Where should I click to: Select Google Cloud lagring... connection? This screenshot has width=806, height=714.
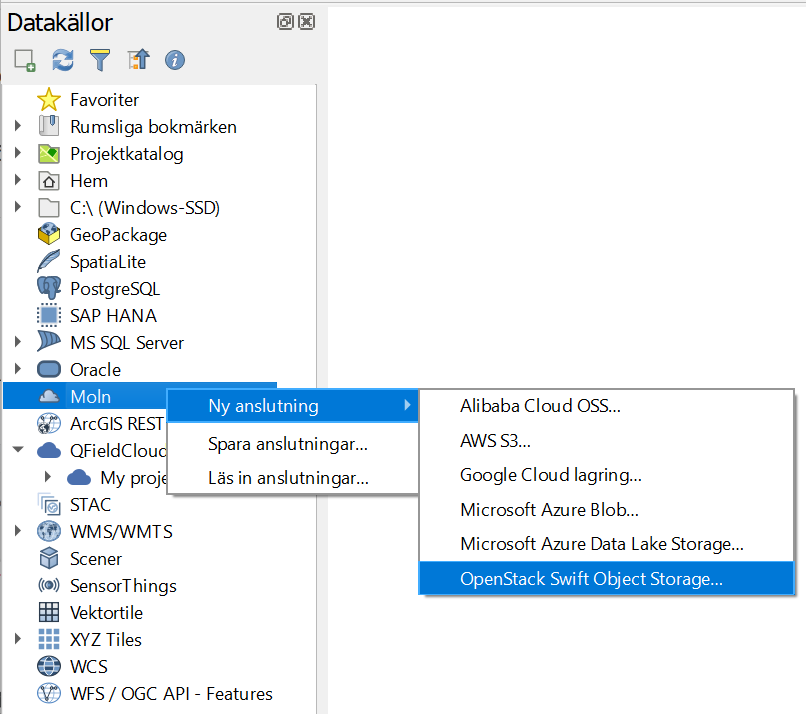[607, 475]
